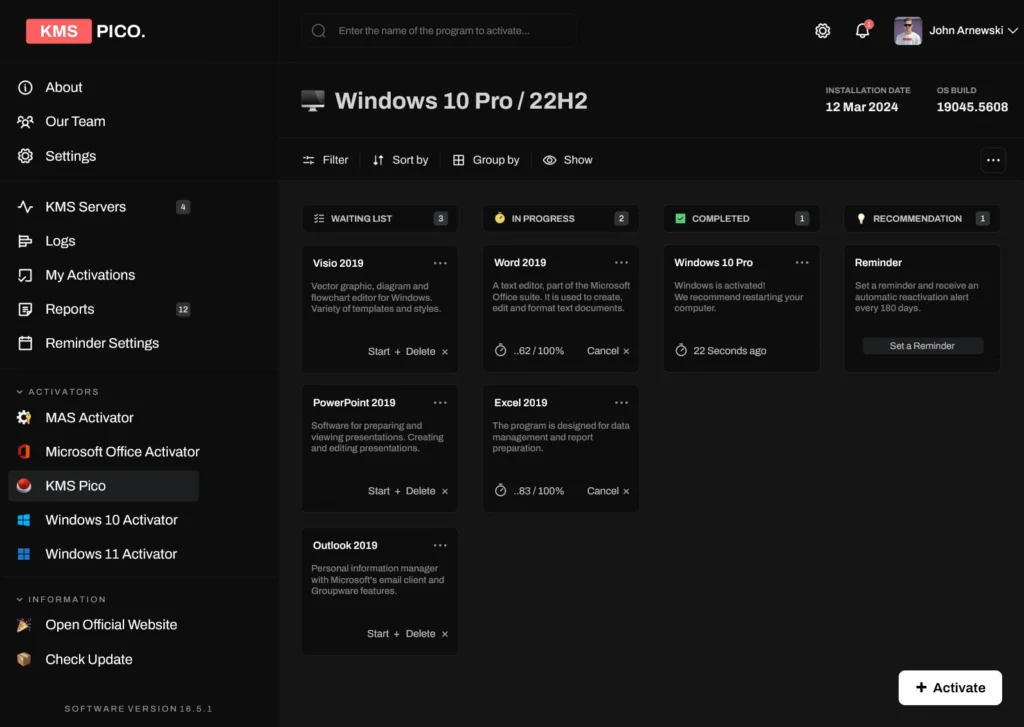Open the notifications bell
Image resolution: width=1024 pixels, height=727 pixels.
(862, 31)
